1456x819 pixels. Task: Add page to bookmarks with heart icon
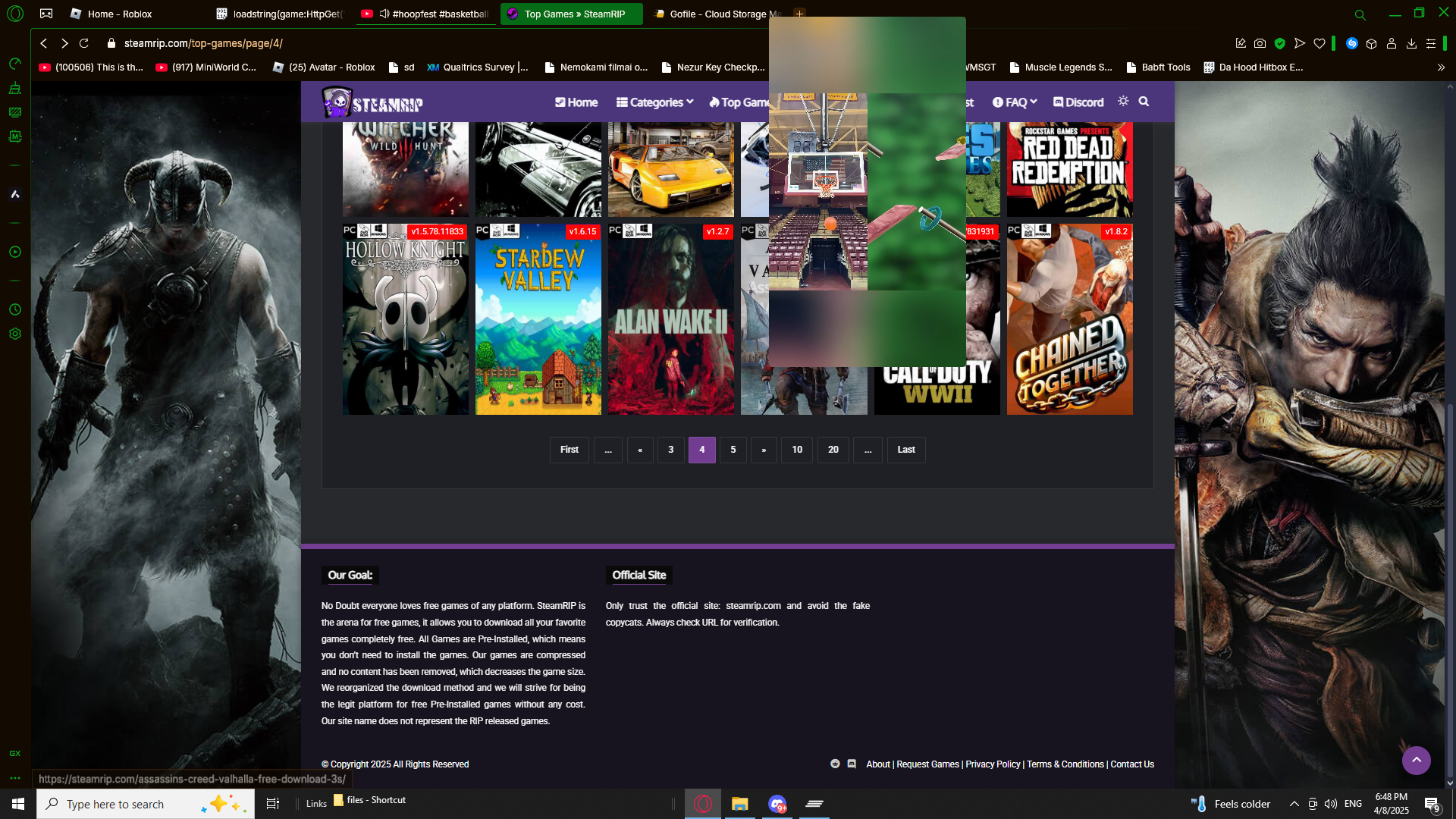1319,43
